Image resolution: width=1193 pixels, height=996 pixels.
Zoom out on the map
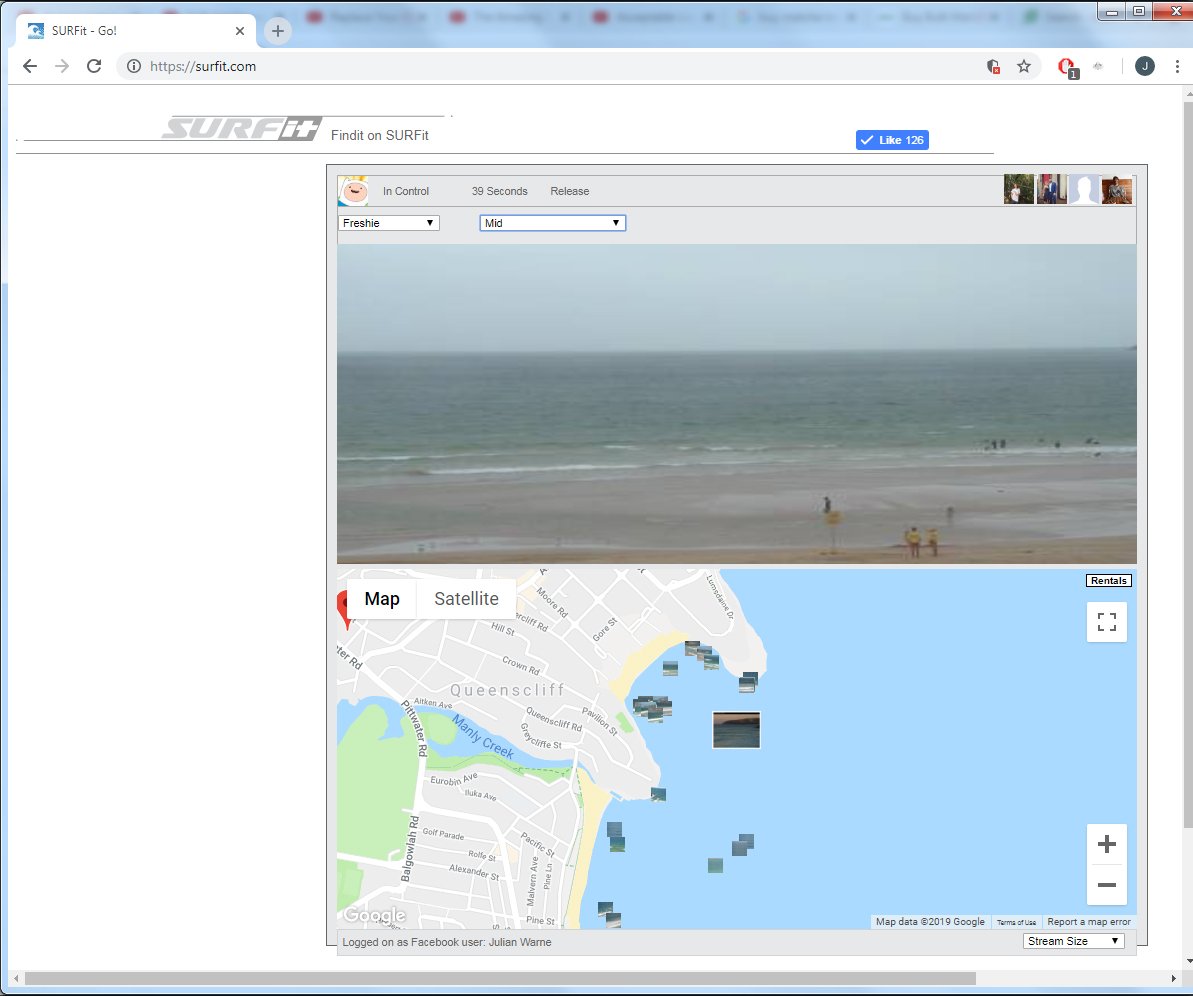[x=1107, y=885]
